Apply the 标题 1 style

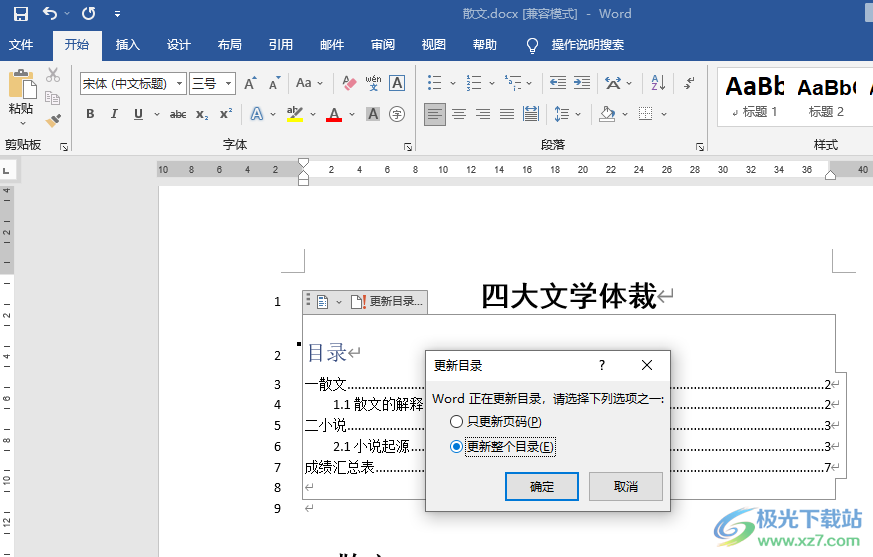click(x=755, y=97)
